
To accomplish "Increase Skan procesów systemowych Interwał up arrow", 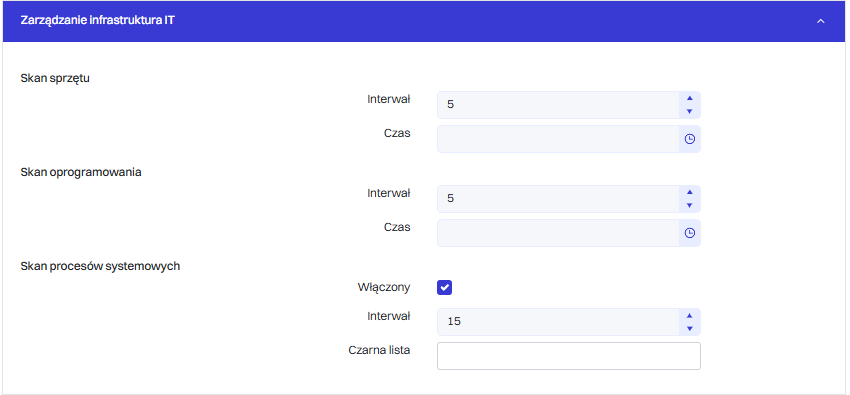I will 690,316.
